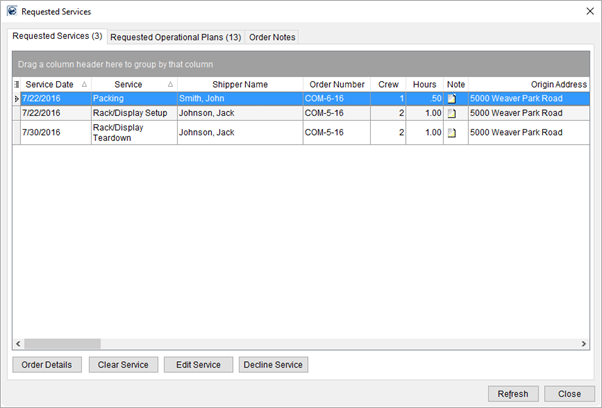This screenshot has height=408, width=602.
Task: Refresh the requested services list
Action: [x=514, y=393]
